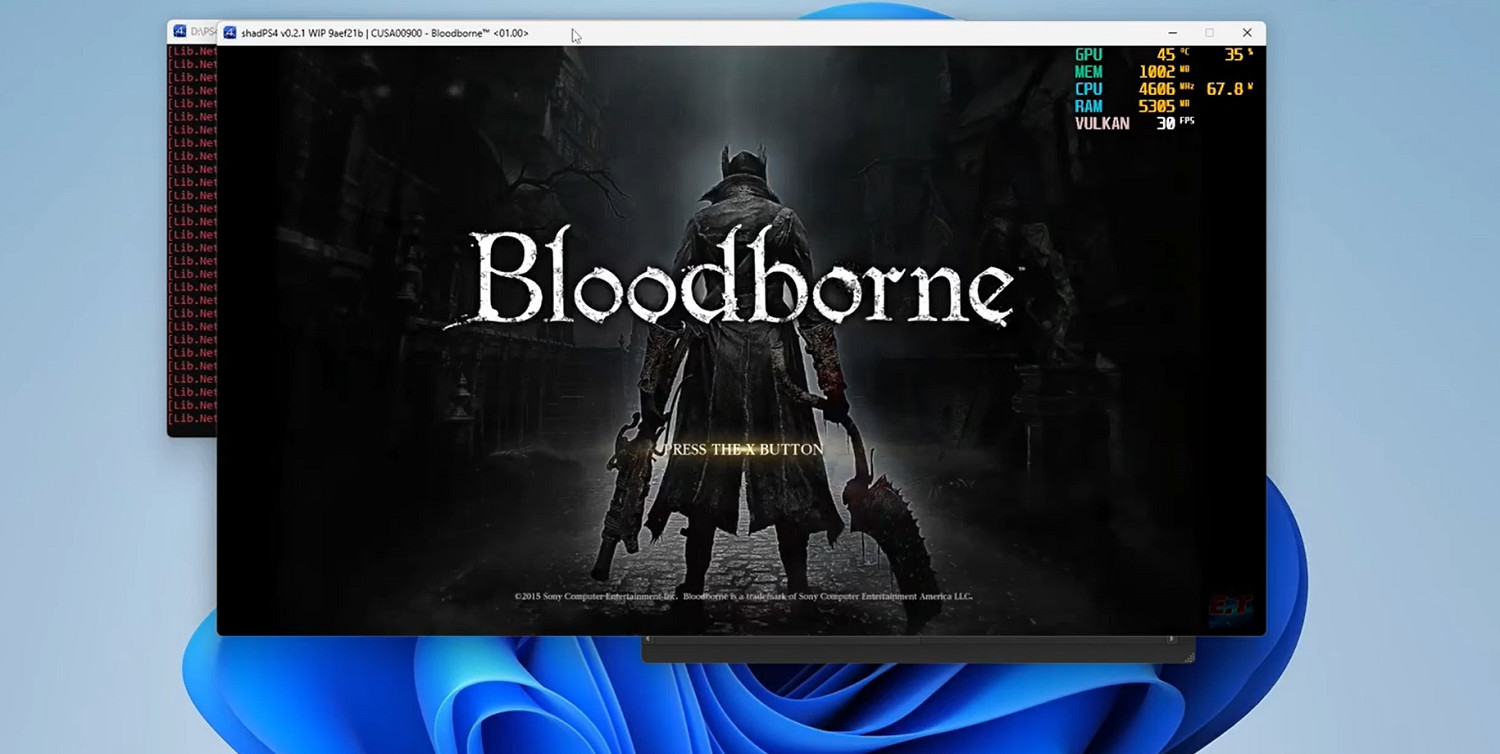The width and height of the screenshot is (1500, 754).
Task: Click the disabled maximize button of shadPS4
Action: pyautogui.click(x=1209, y=33)
